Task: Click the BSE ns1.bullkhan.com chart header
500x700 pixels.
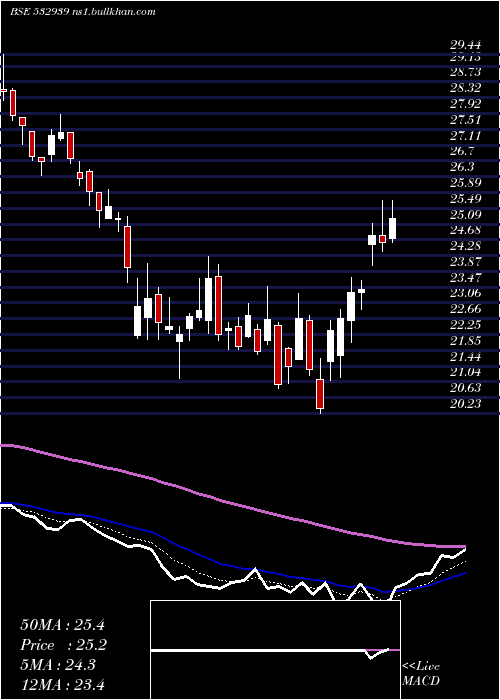Action: click(x=83, y=12)
